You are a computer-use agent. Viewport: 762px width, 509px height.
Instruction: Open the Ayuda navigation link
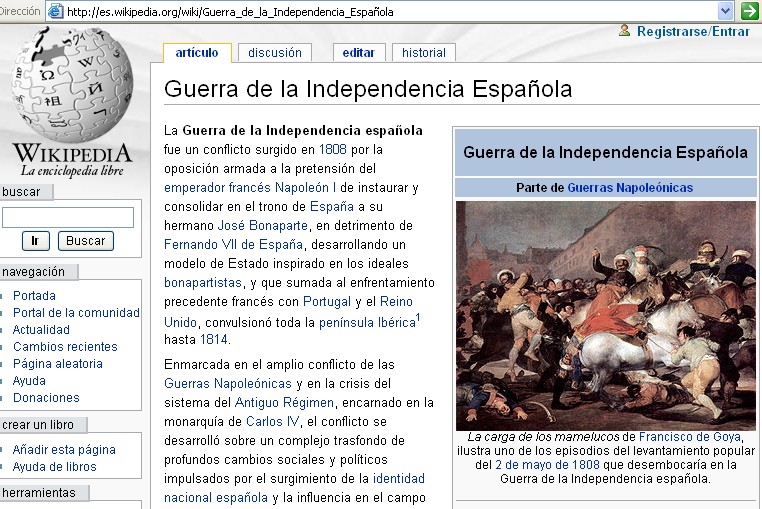click(29, 381)
